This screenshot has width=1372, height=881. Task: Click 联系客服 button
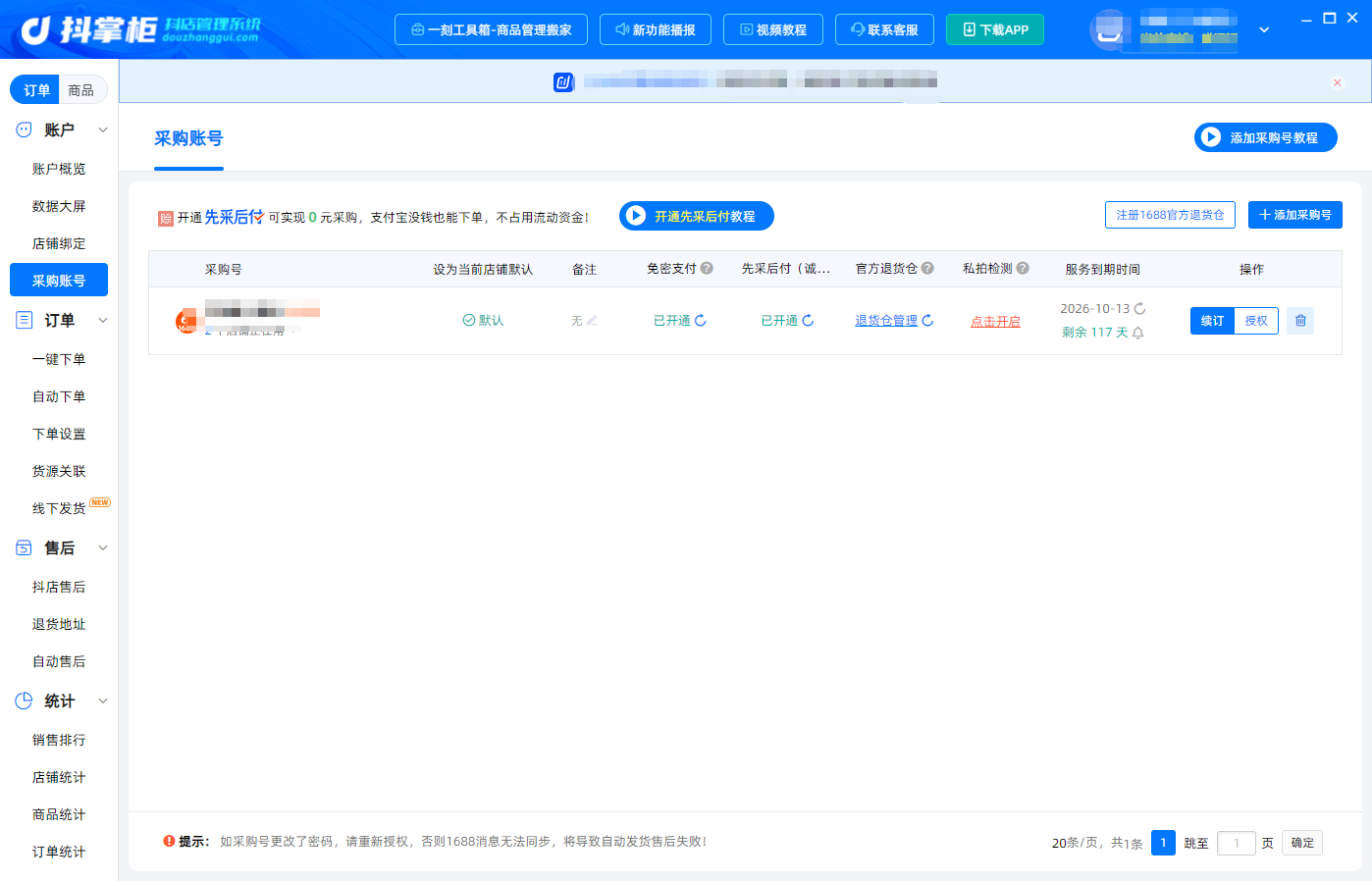click(x=885, y=29)
